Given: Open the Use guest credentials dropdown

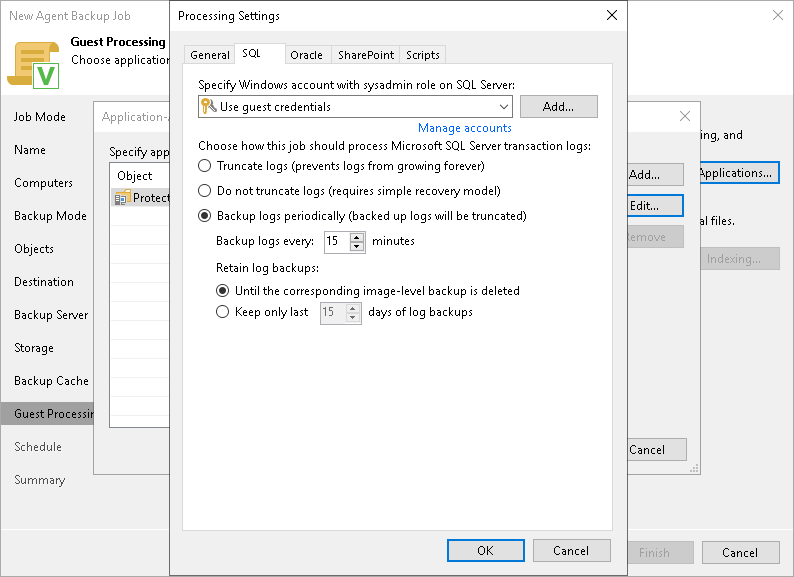Looking at the screenshot, I should 503,106.
